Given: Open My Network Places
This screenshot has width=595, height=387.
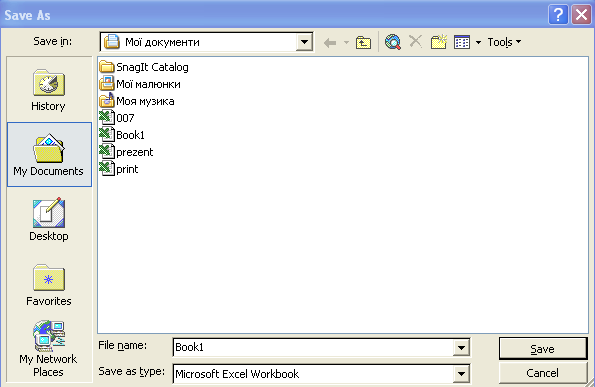Looking at the screenshot, I should 49,349.
